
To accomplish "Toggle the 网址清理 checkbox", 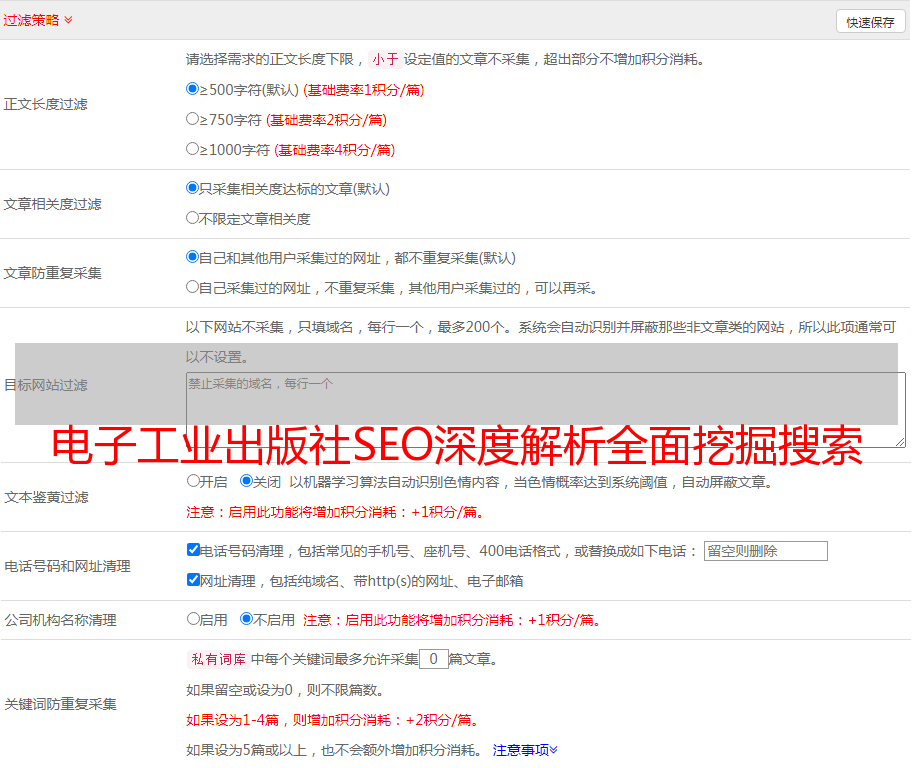I will [x=194, y=580].
